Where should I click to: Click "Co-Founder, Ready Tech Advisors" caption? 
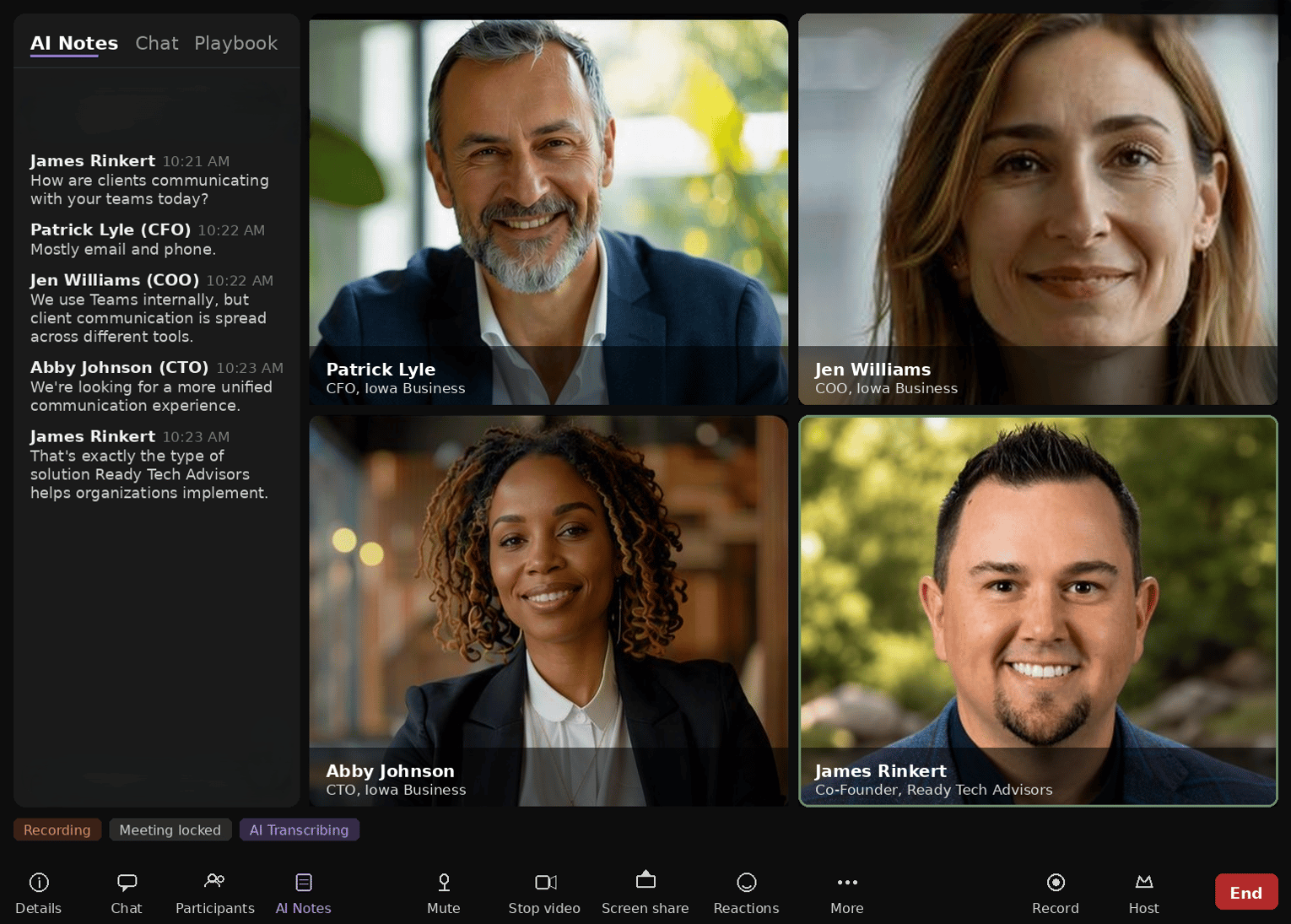coord(933,791)
